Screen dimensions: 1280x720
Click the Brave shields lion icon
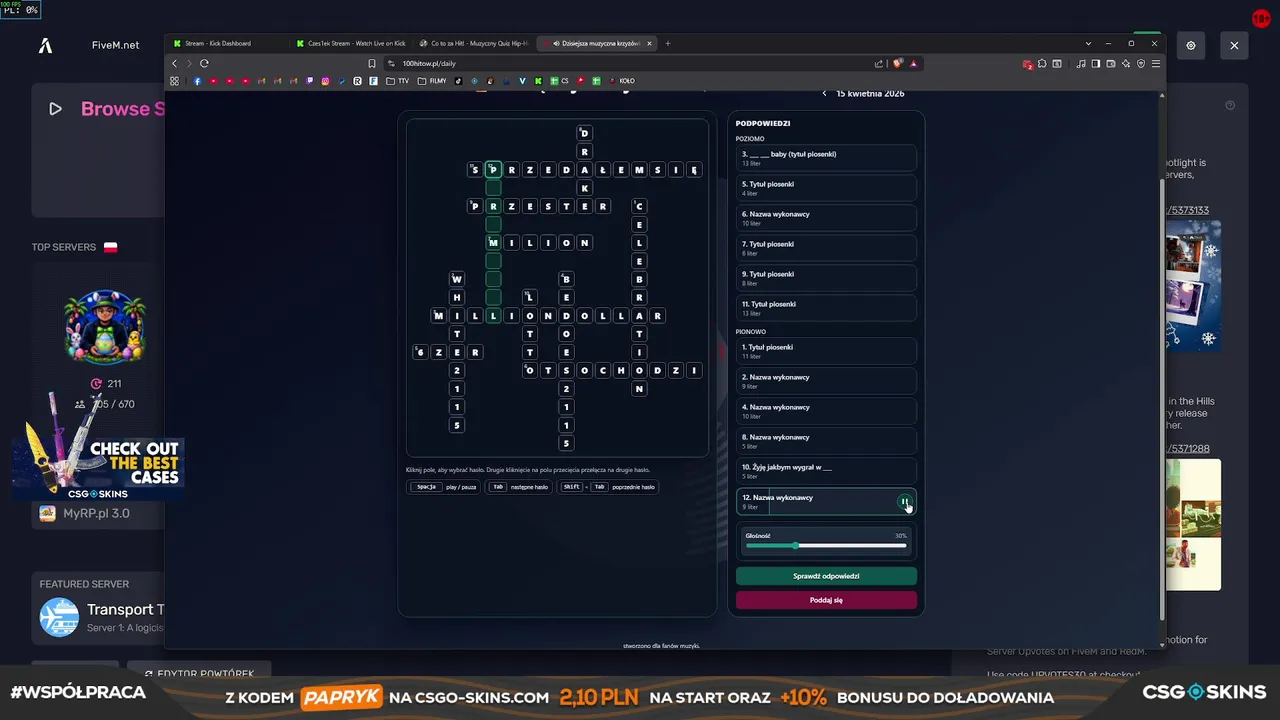click(x=897, y=63)
